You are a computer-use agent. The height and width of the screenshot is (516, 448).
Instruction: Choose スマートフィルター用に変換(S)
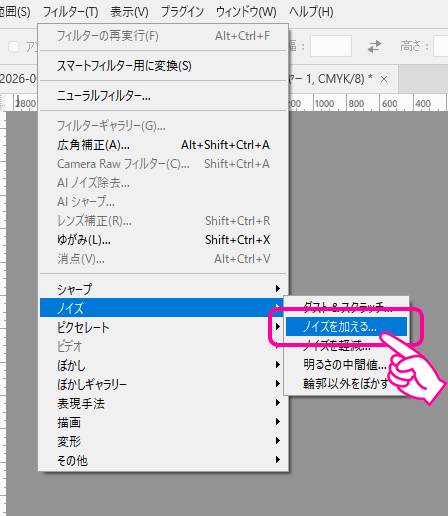(x=163, y=66)
